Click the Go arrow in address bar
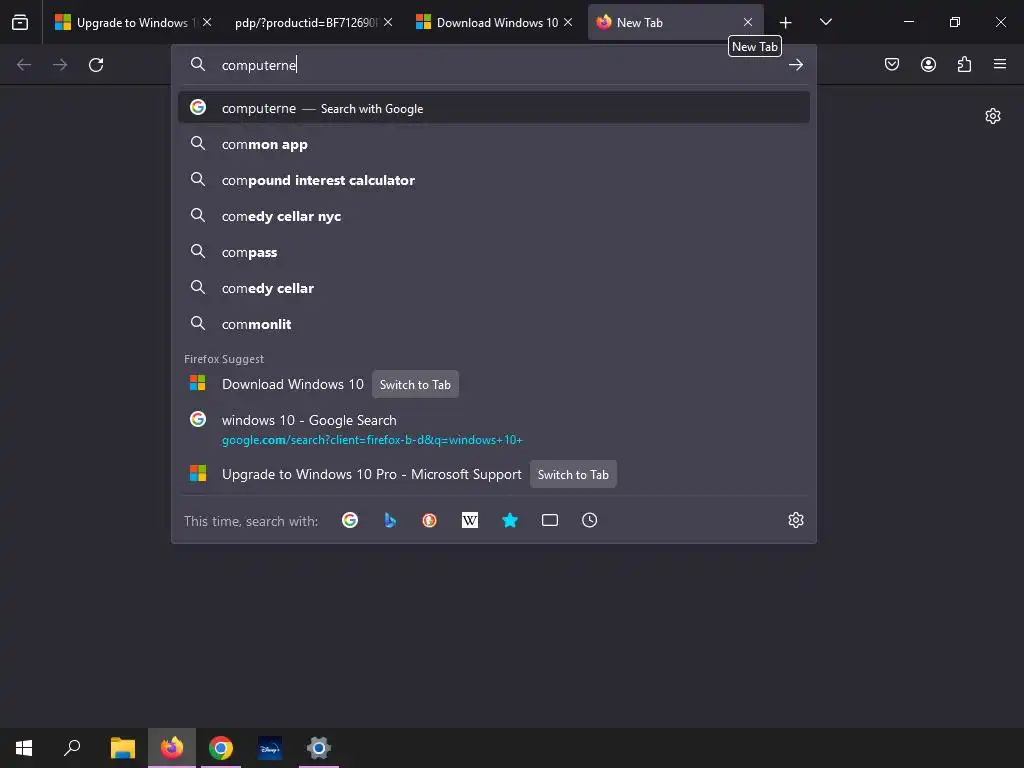This screenshot has width=1024, height=768. pyautogui.click(x=795, y=65)
